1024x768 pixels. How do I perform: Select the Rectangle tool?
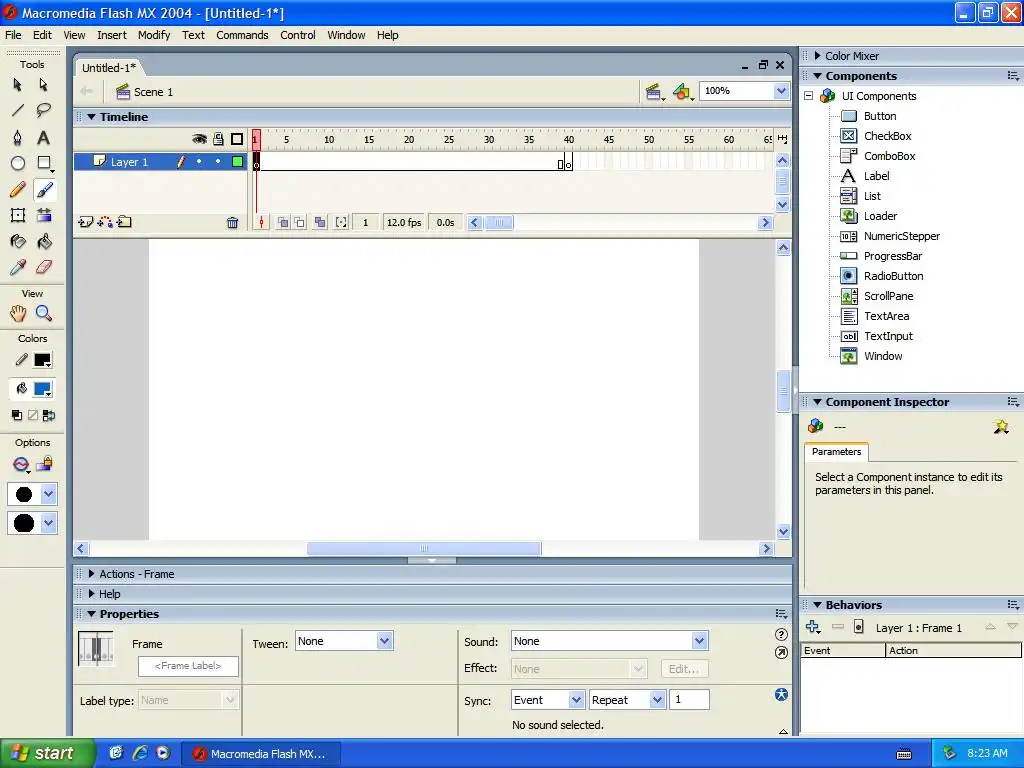click(x=44, y=163)
